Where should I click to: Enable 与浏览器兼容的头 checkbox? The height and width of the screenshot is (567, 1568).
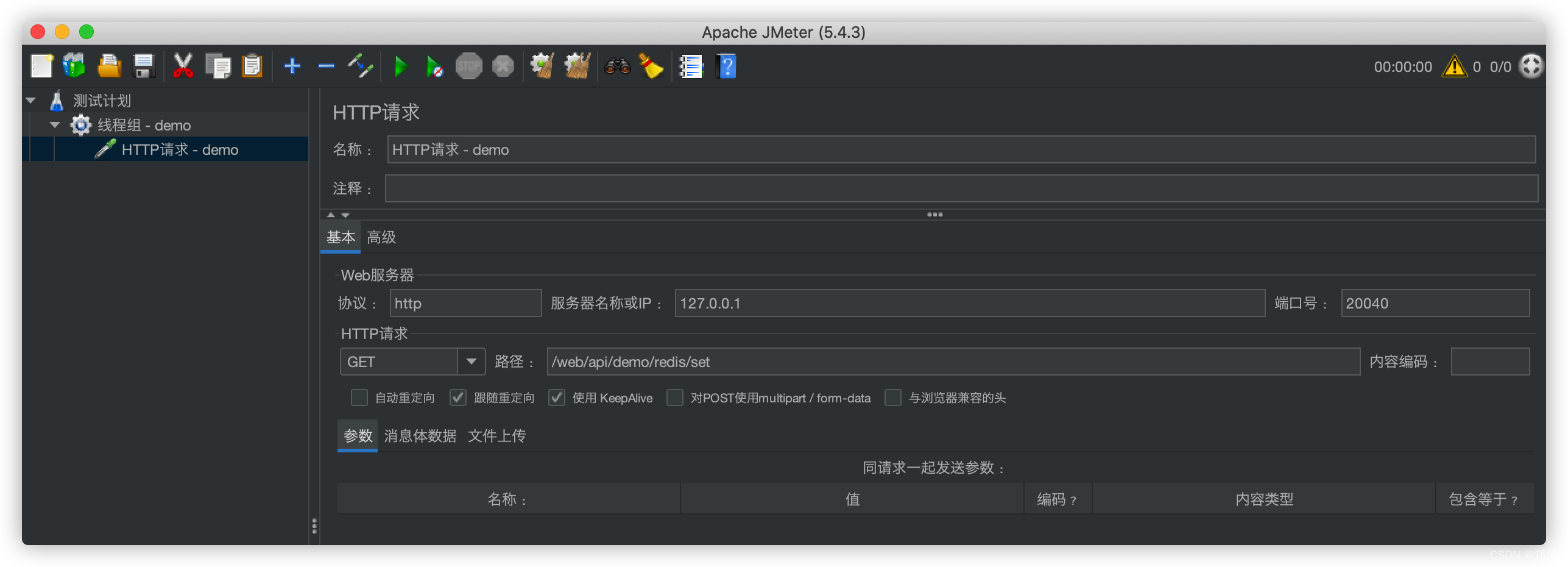(893, 398)
